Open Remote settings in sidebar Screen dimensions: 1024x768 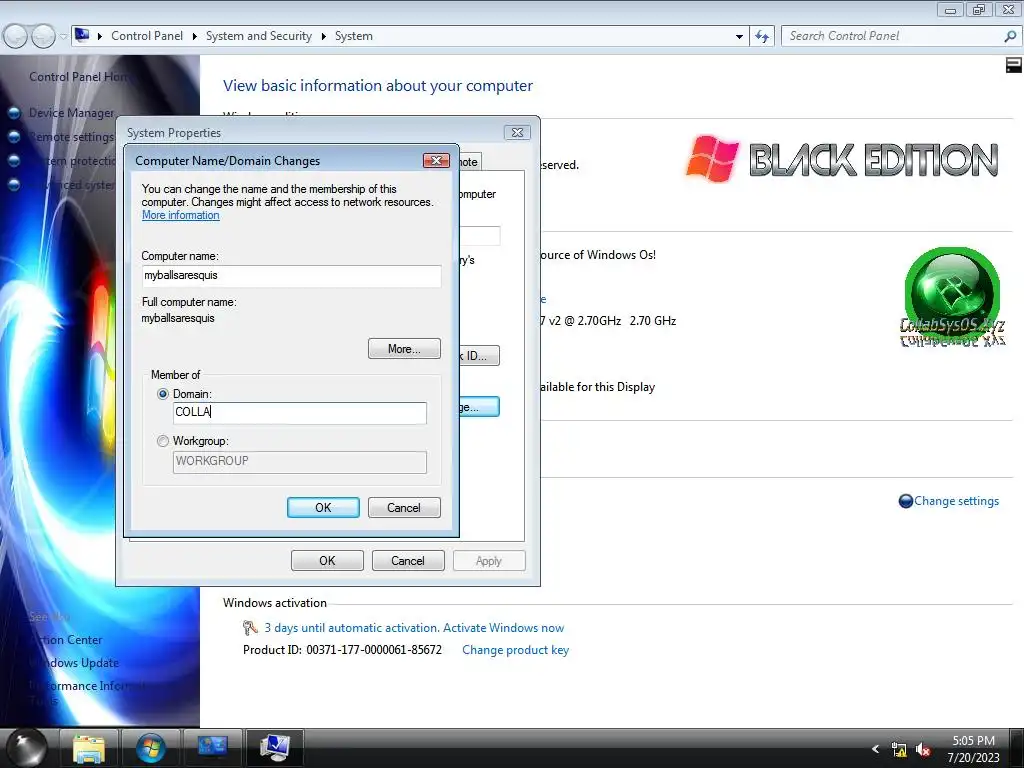(x=71, y=136)
